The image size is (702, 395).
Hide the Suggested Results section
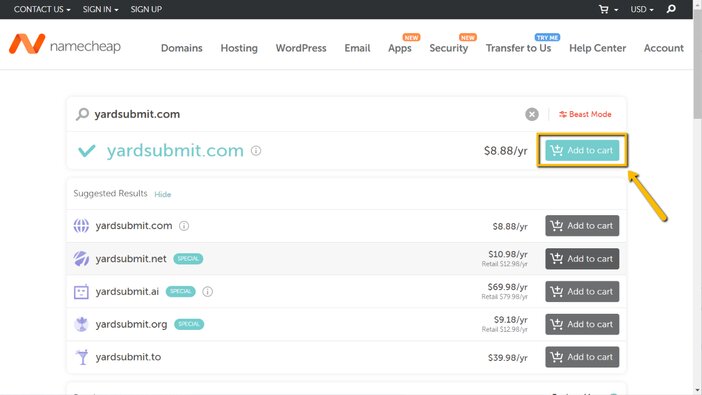point(163,194)
